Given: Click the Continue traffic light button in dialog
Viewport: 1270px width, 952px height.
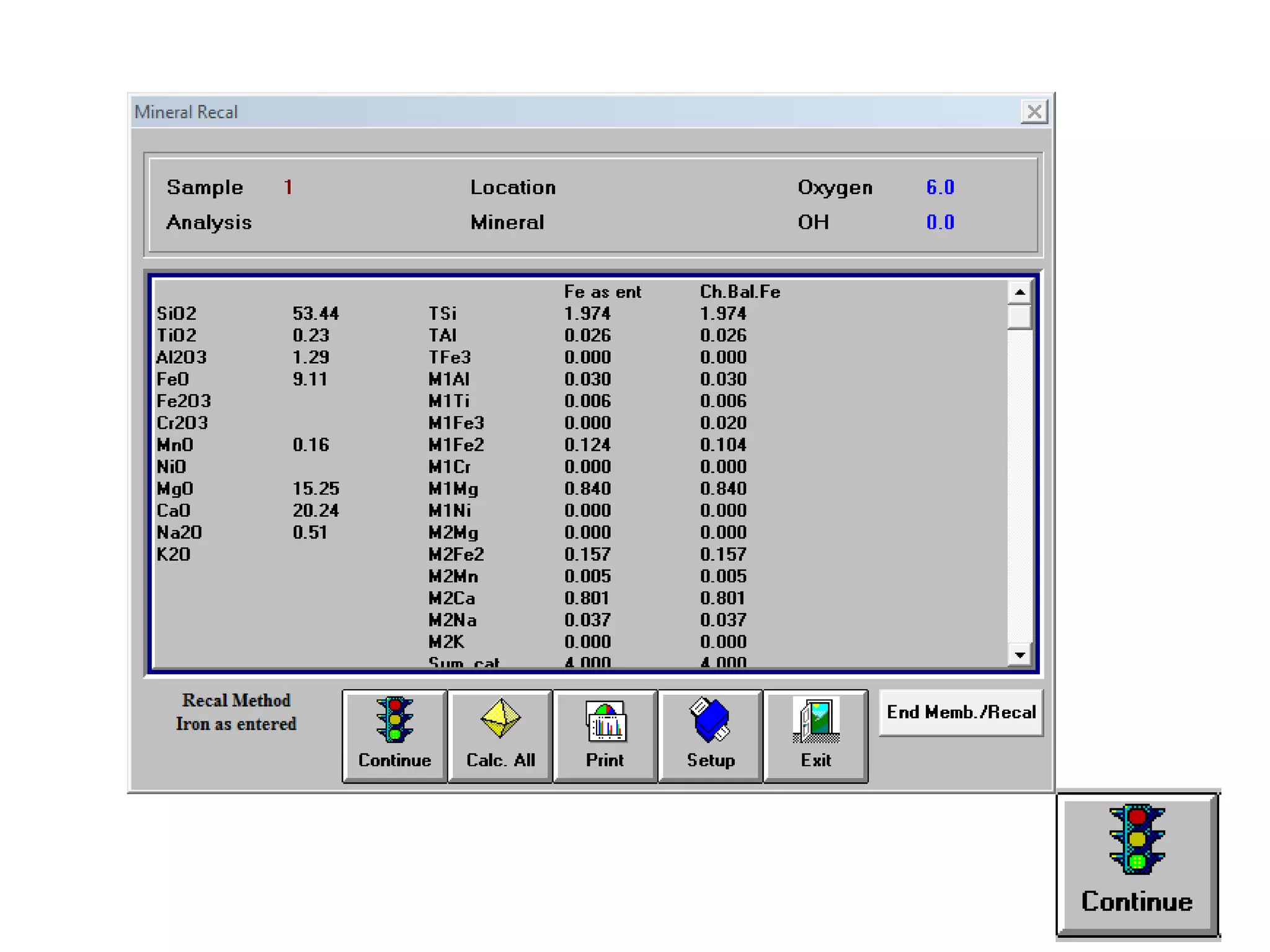Looking at the screenshot, I should coord(394,736).
